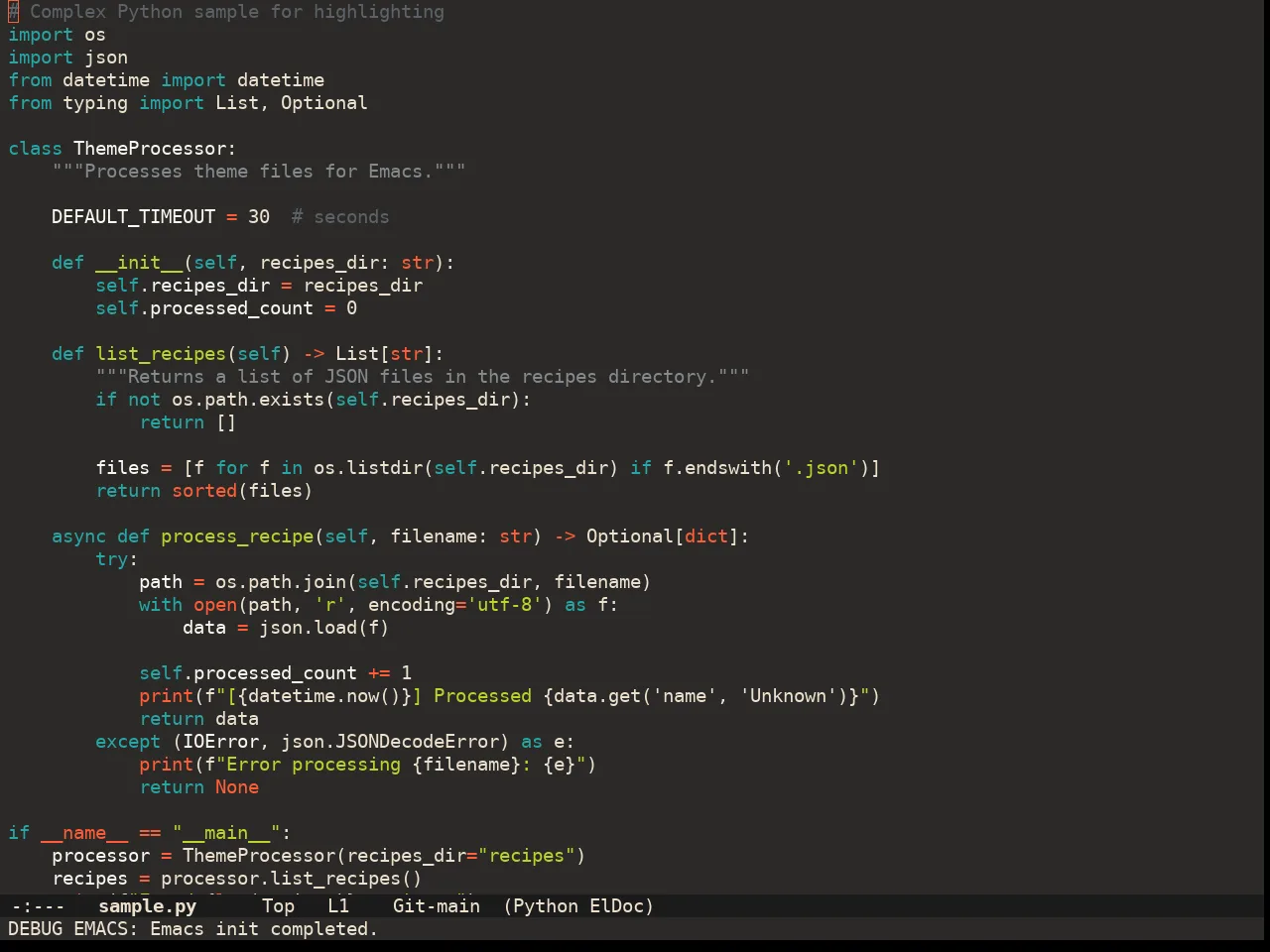Click the 'return None' statement
This screenshot has height=952, width=1270.
pos(198,787)
